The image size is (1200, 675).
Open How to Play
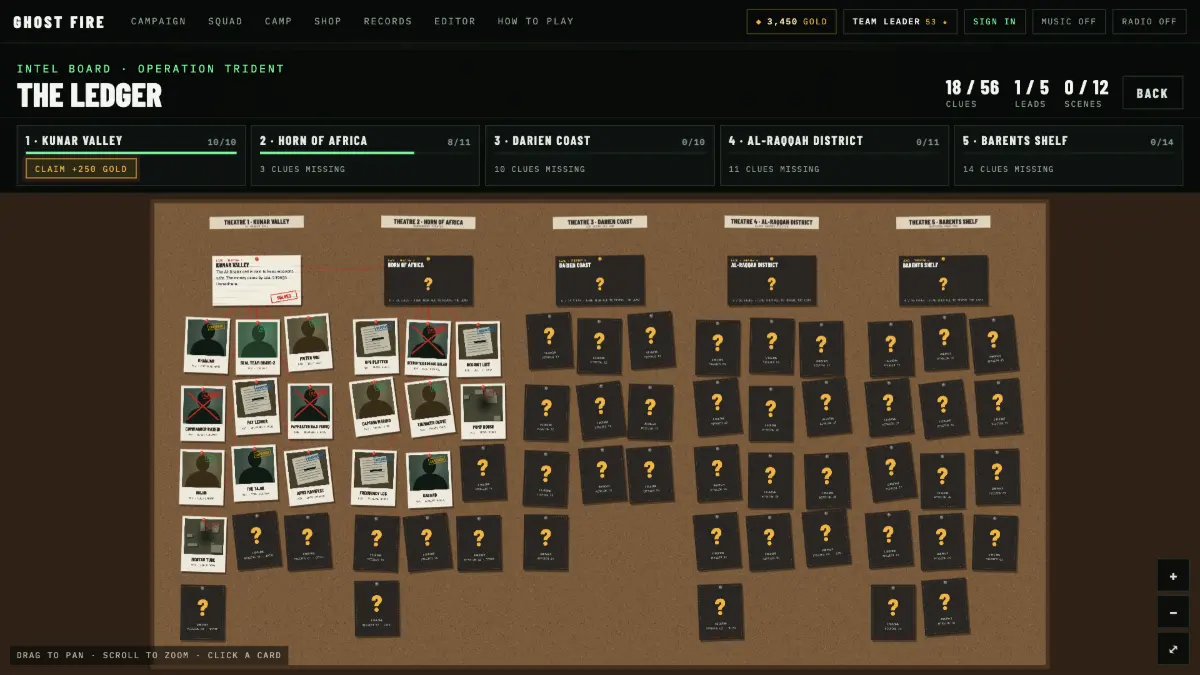(x=536, y=21)
